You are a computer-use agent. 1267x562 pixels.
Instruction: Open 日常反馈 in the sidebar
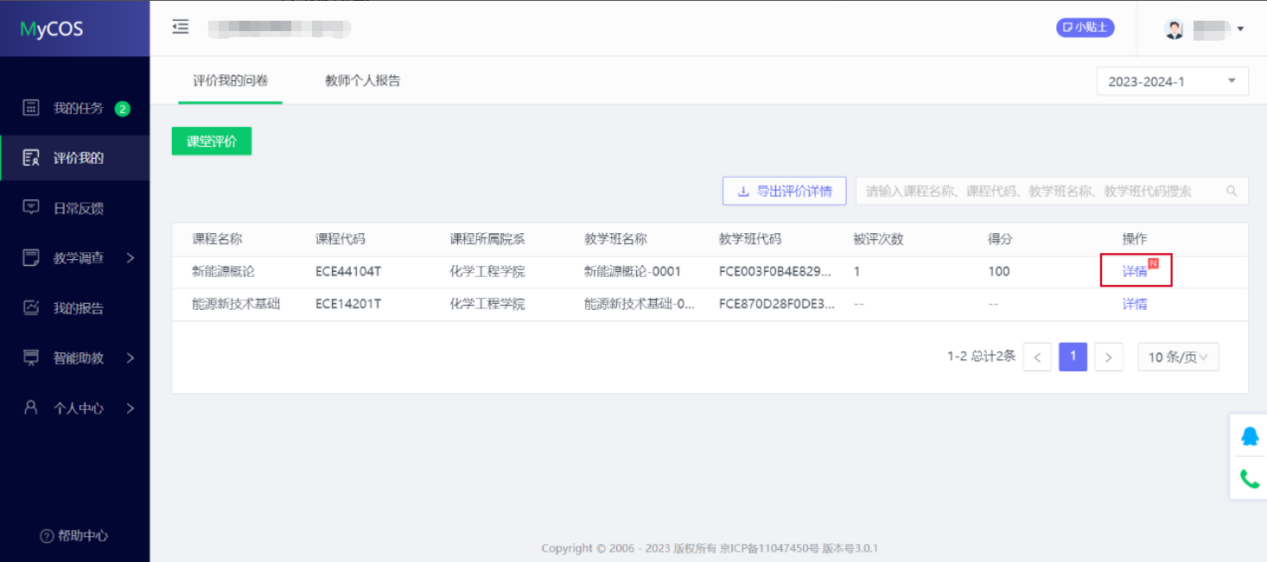(x=77, y=208)
